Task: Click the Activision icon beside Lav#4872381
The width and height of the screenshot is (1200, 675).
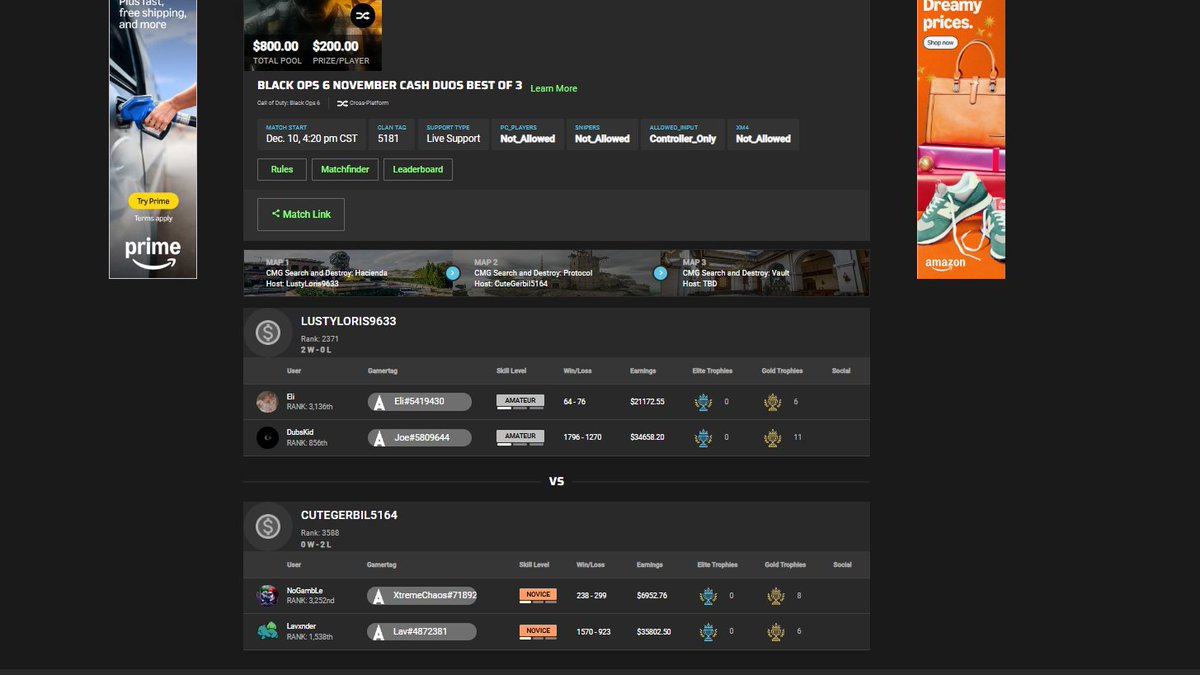Action: pos(379,632)
